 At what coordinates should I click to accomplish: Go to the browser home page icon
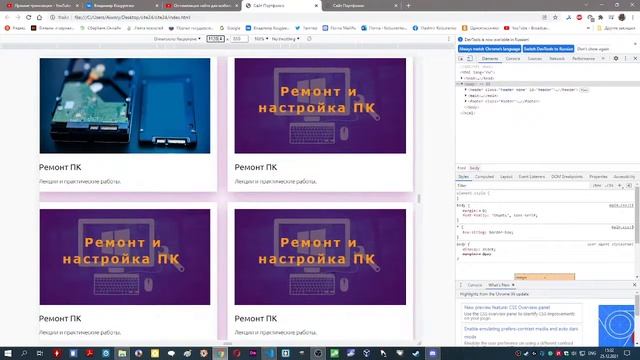tap(40, 17)
